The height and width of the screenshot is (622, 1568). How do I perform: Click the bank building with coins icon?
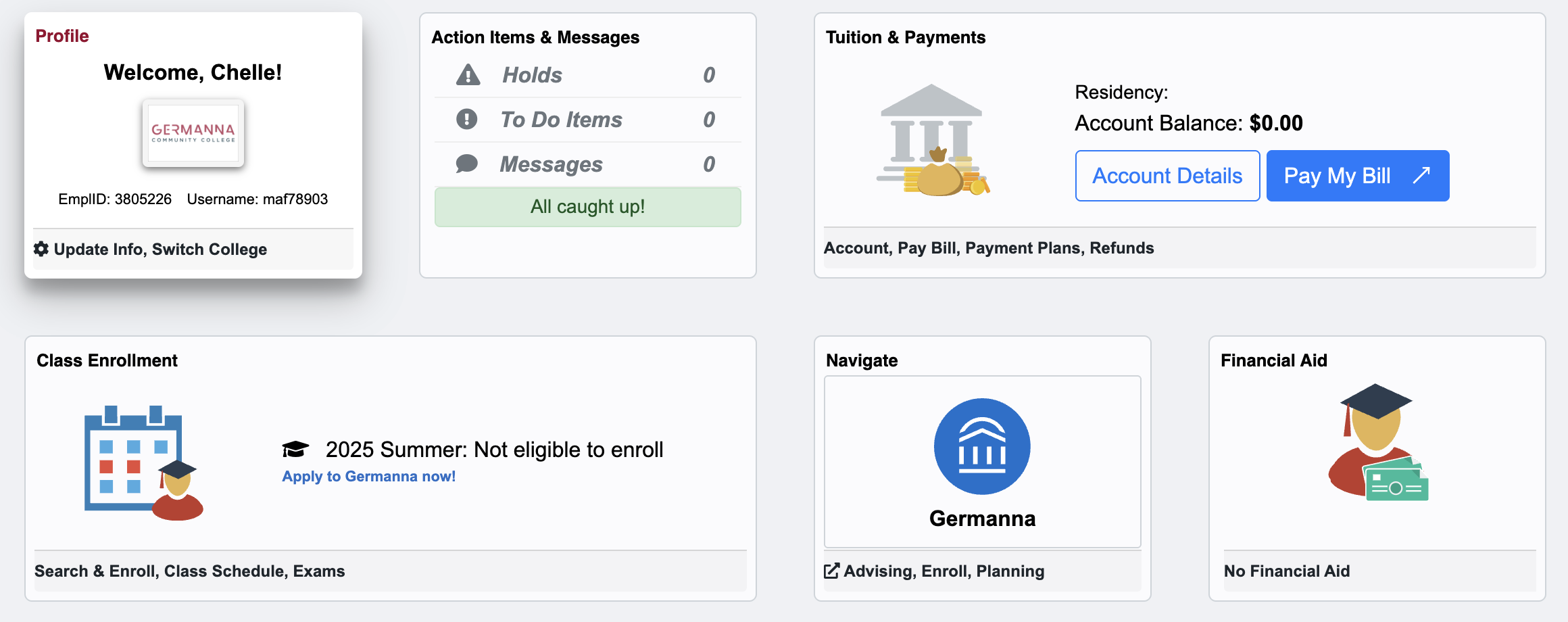(x=933, y=140)
